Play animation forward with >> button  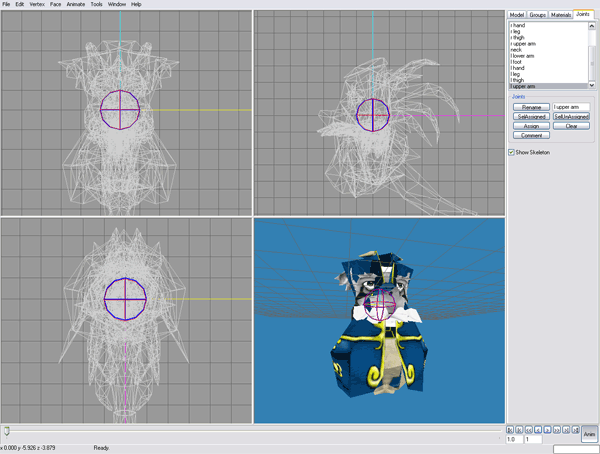click(x=557, y=430)
